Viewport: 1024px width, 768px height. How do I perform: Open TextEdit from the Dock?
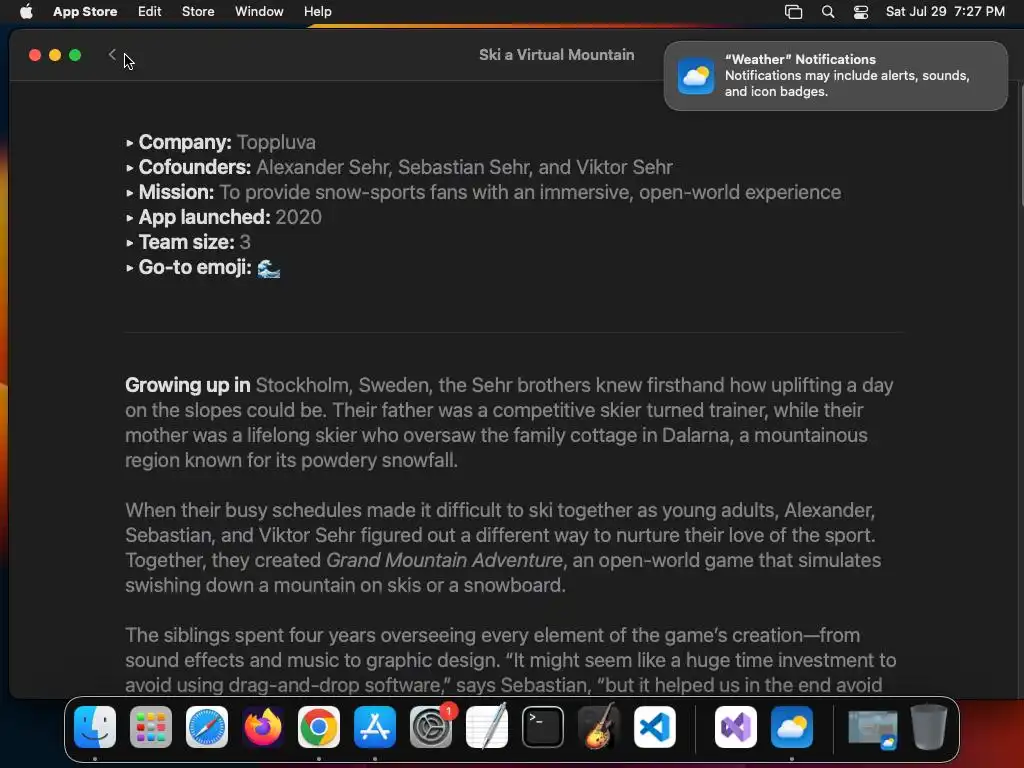487,727
